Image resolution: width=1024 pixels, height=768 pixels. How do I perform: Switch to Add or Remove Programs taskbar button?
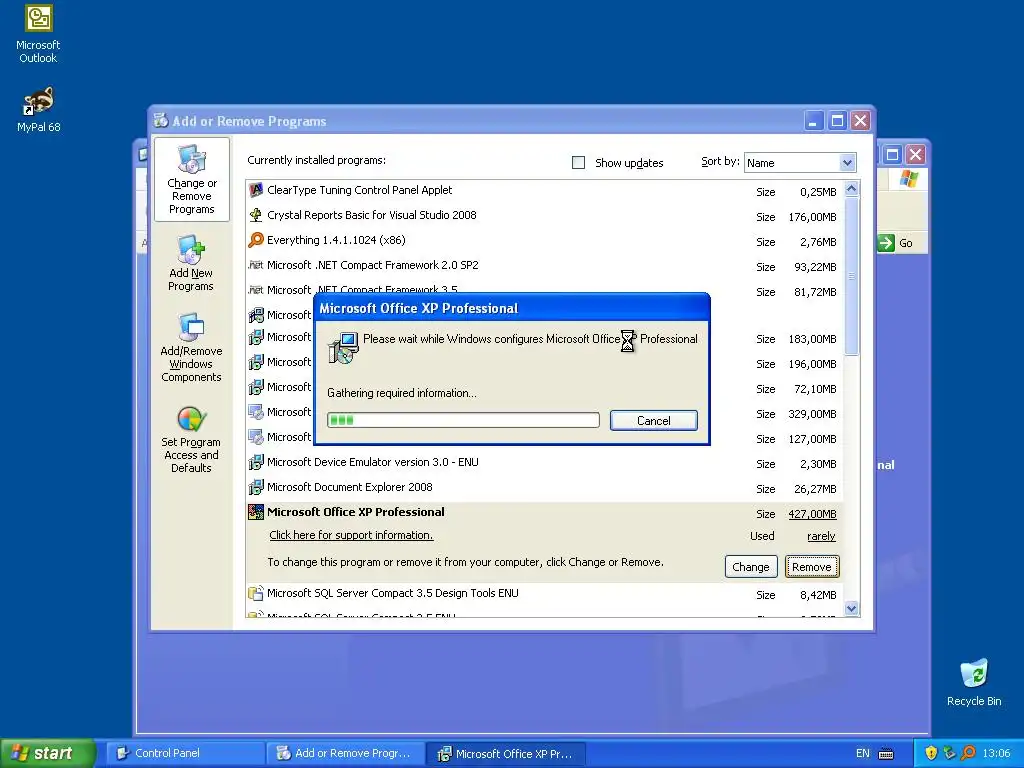point(345,753)
